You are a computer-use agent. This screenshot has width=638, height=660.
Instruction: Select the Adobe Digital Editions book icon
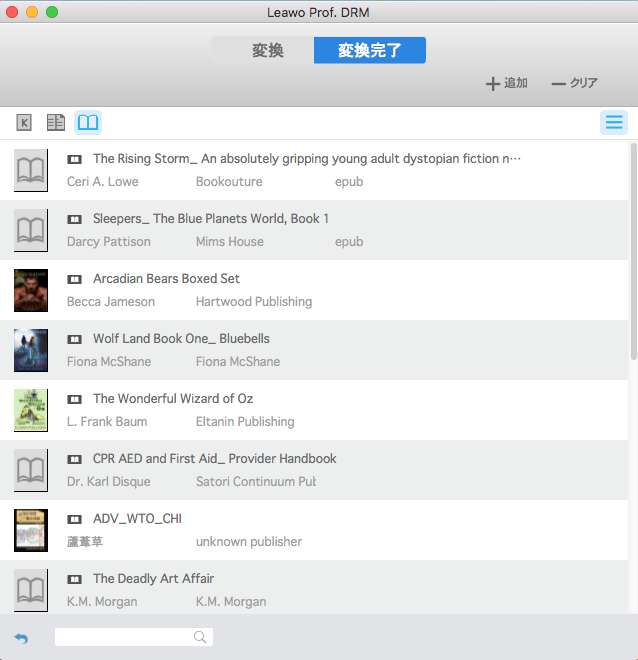coord(88,122)
